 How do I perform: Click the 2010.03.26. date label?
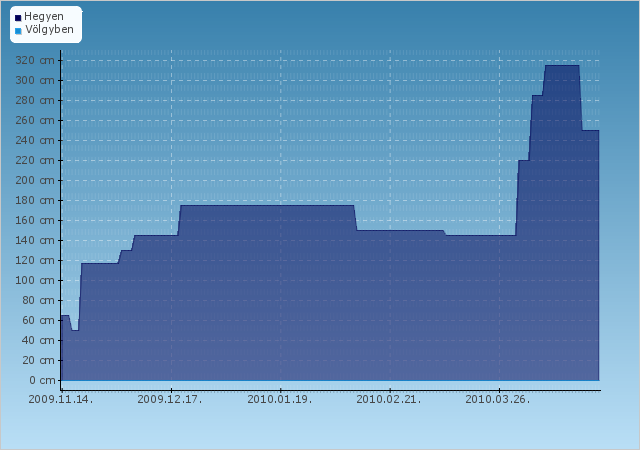498,399
